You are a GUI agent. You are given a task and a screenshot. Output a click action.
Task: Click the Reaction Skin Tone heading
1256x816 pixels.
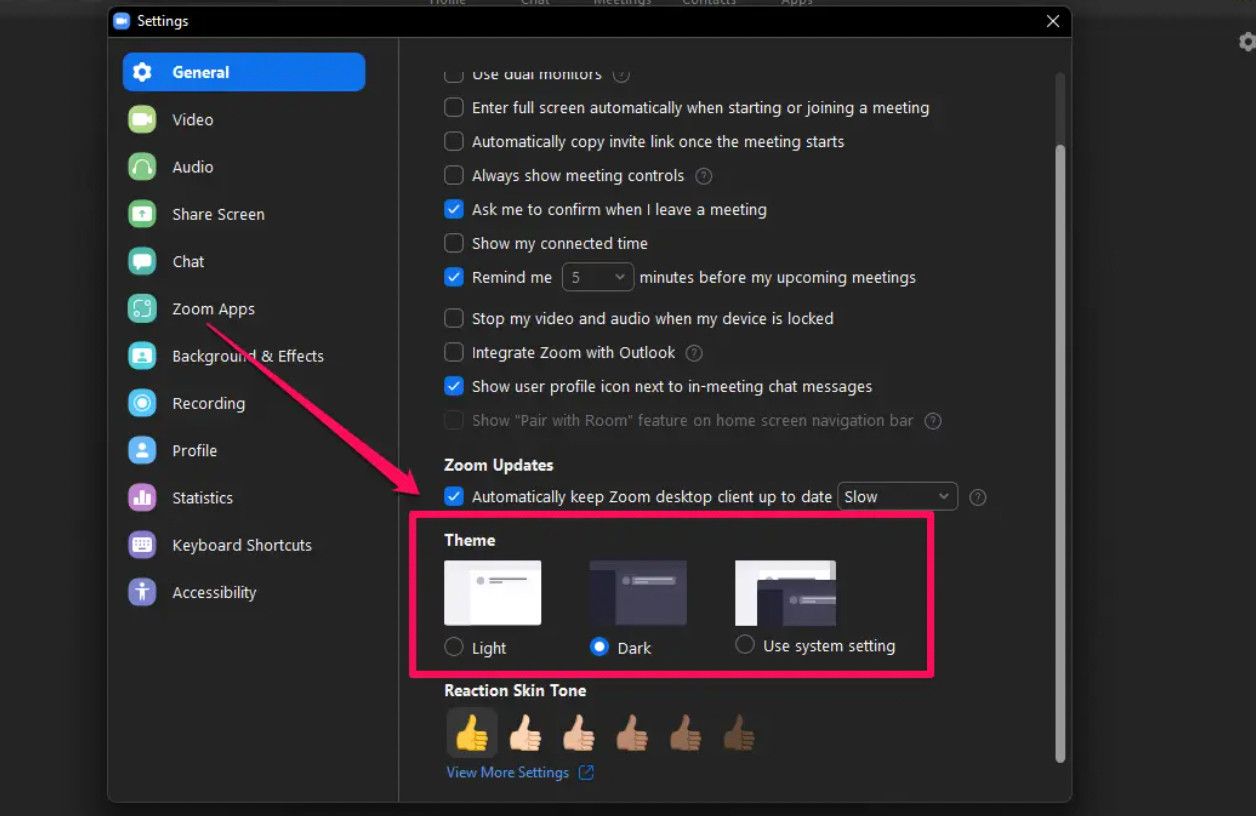pos(515,691)
